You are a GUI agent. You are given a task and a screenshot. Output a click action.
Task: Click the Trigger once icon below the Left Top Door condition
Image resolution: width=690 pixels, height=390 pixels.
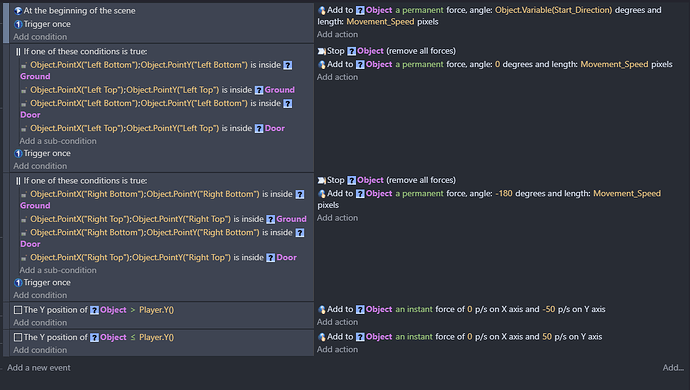pos(18,154)
